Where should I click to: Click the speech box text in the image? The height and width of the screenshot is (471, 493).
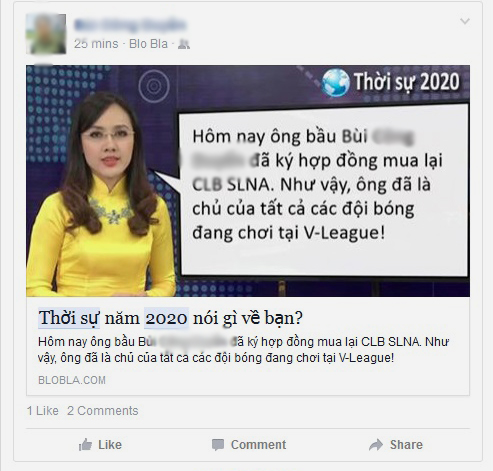[x=318, y=184]
